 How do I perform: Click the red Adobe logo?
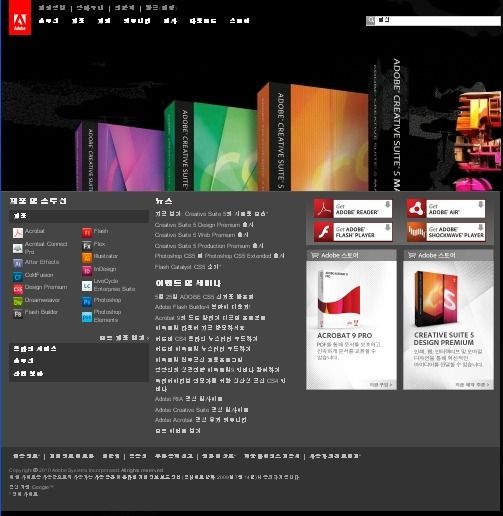click(20, 17)
